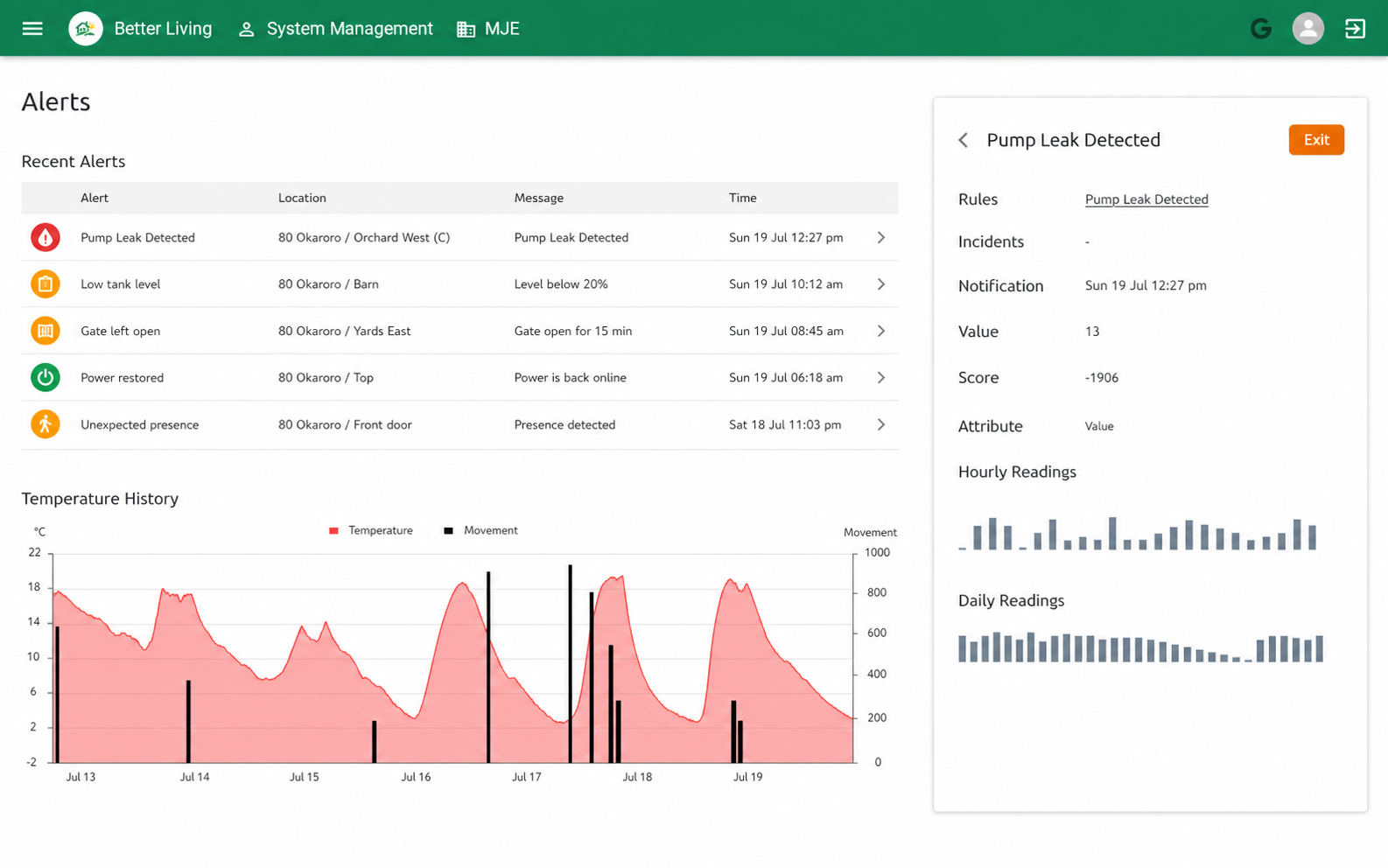Image resolution: width=1388 pixels, height=868 pixels.
Task: Click the person icon beside System Management
Action: 247,30
